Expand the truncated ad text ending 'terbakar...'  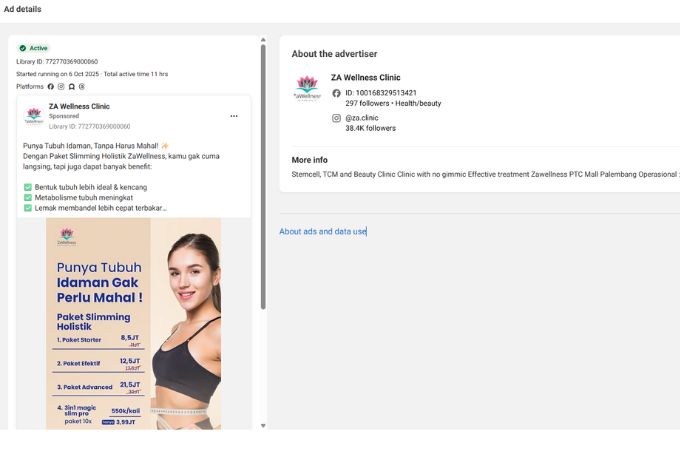(x=150, y=208)
